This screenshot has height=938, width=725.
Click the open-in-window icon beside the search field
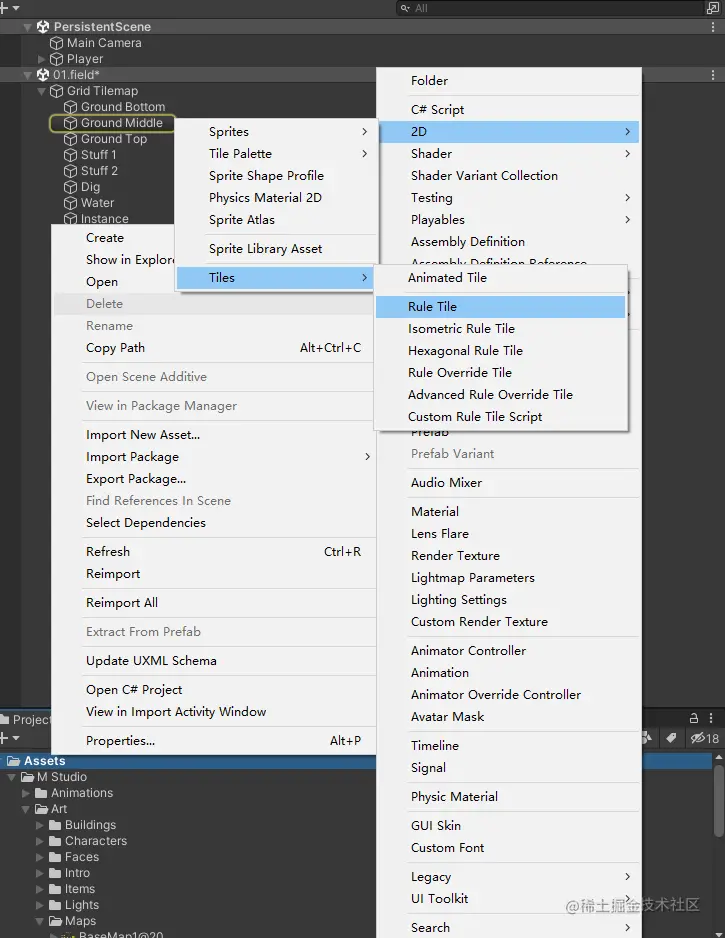point(712,8)
